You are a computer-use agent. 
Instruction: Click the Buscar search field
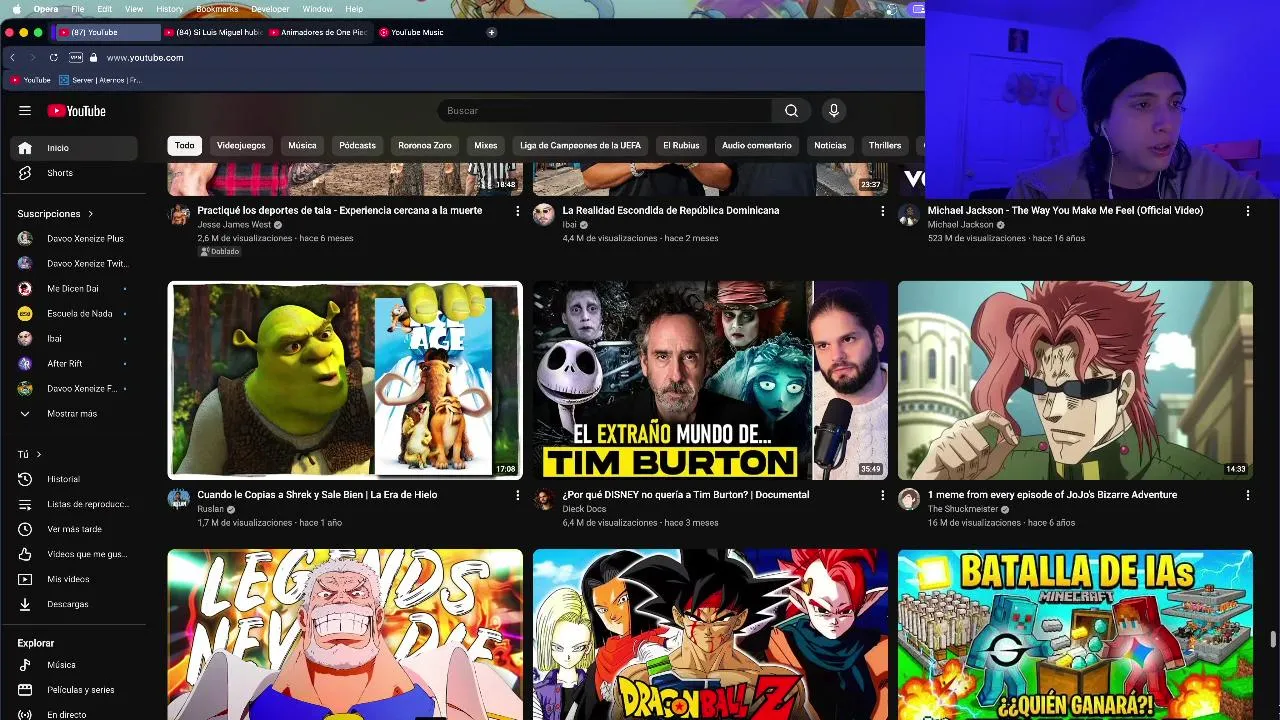tap(604, 111)
